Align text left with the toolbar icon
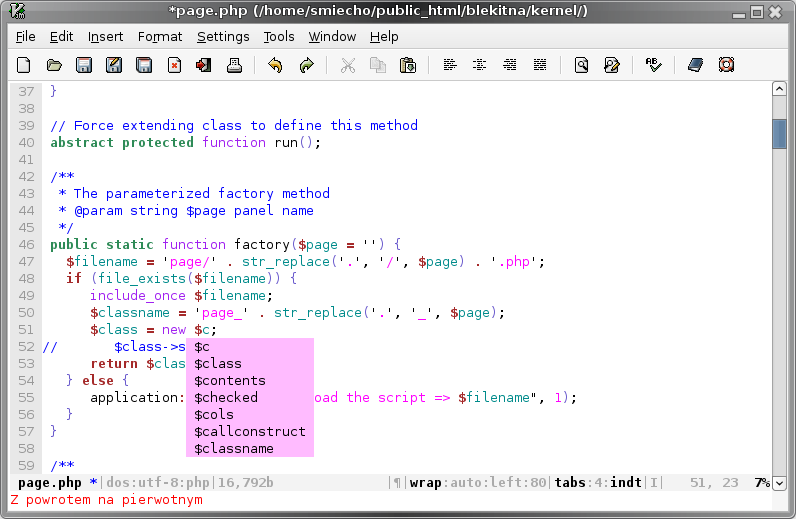The width and height of the screenshot is (796, 519). tap(450, 65)
